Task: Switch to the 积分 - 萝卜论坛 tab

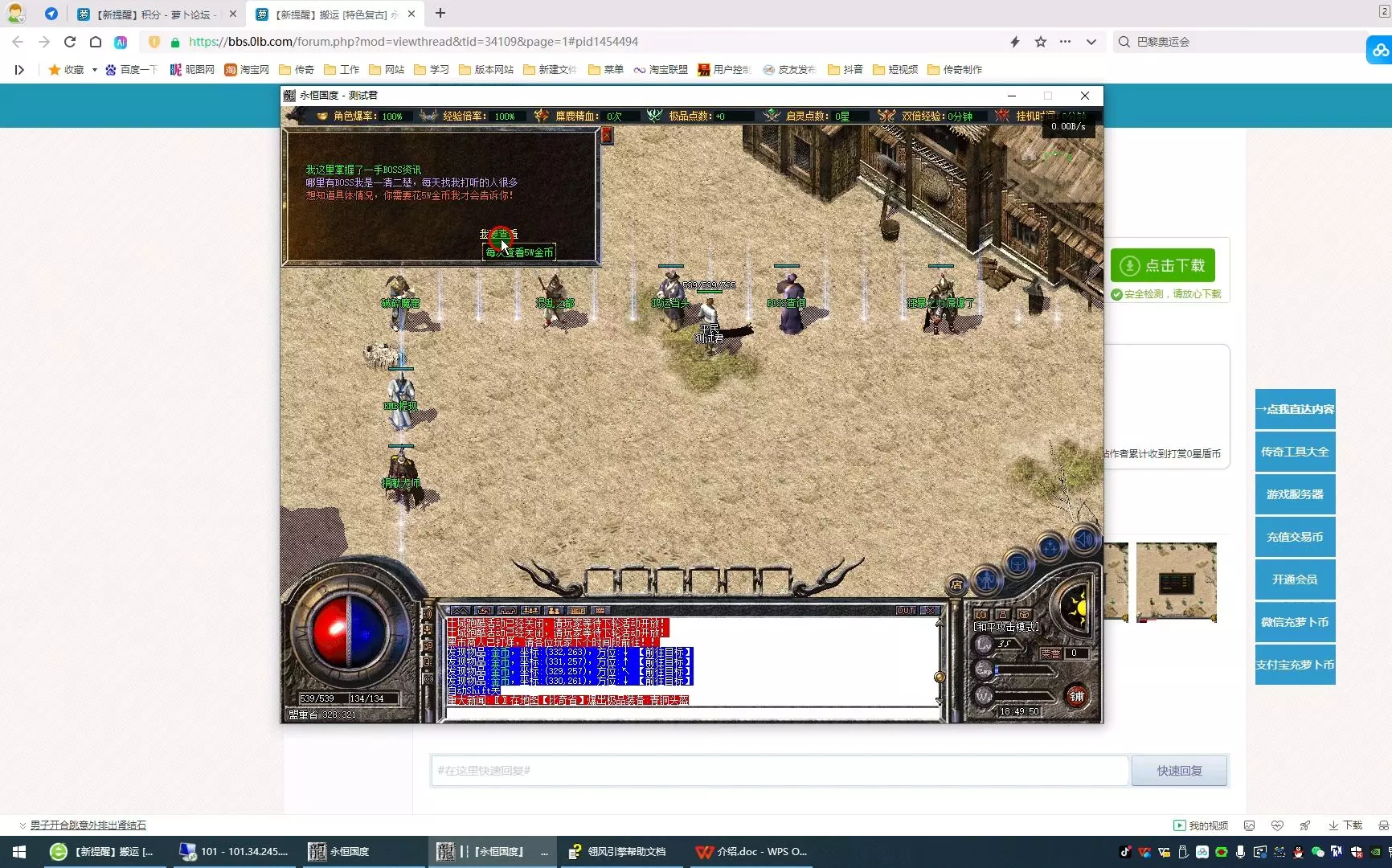Action: point(157,14)
